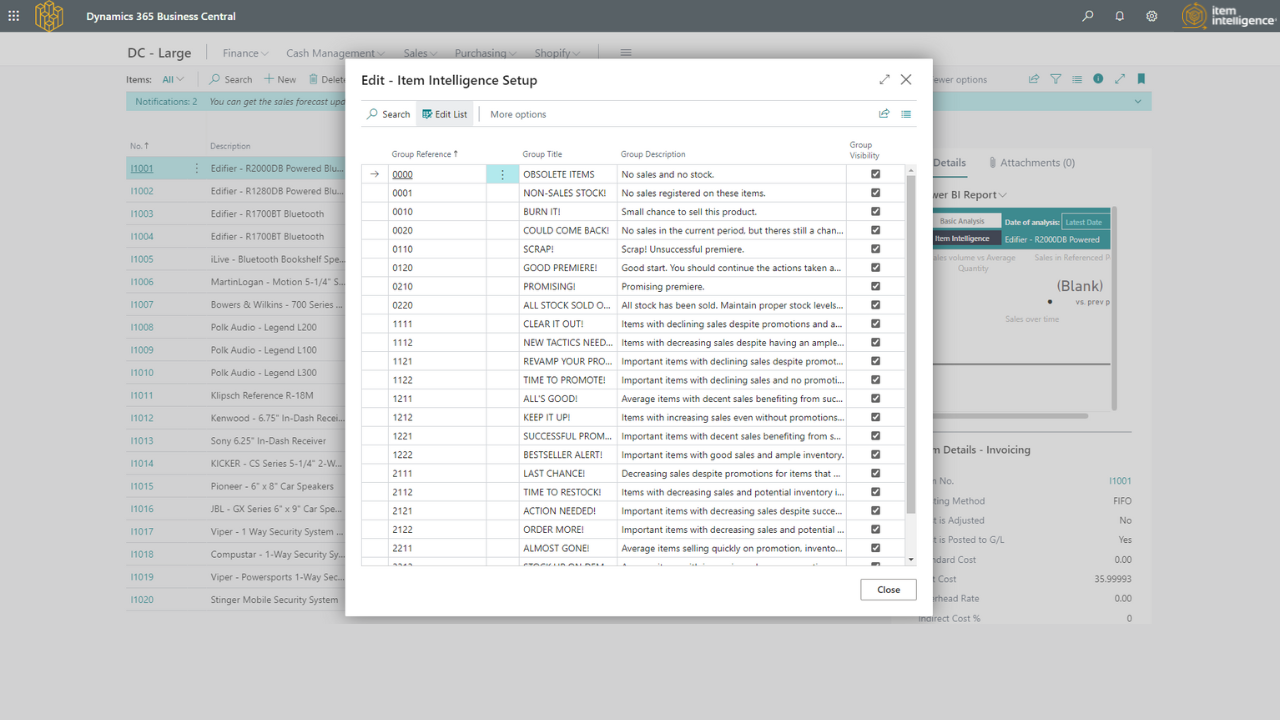Screen dimensions: 1280x720
Task: Click the setup list vertical scrollbar
Action: [x=910, y=345]
